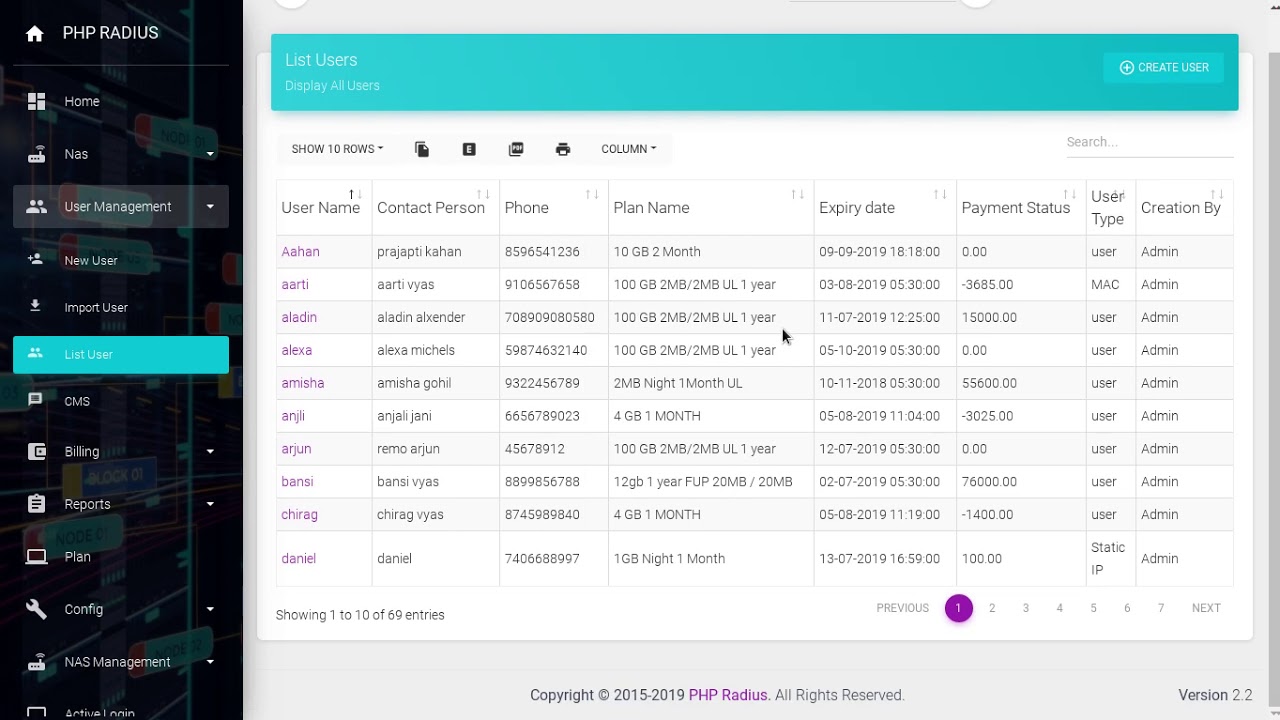Sort table by Expiry date column
Image resolution: width=1280 pixels, height=720 pixels.
point(885,207)
